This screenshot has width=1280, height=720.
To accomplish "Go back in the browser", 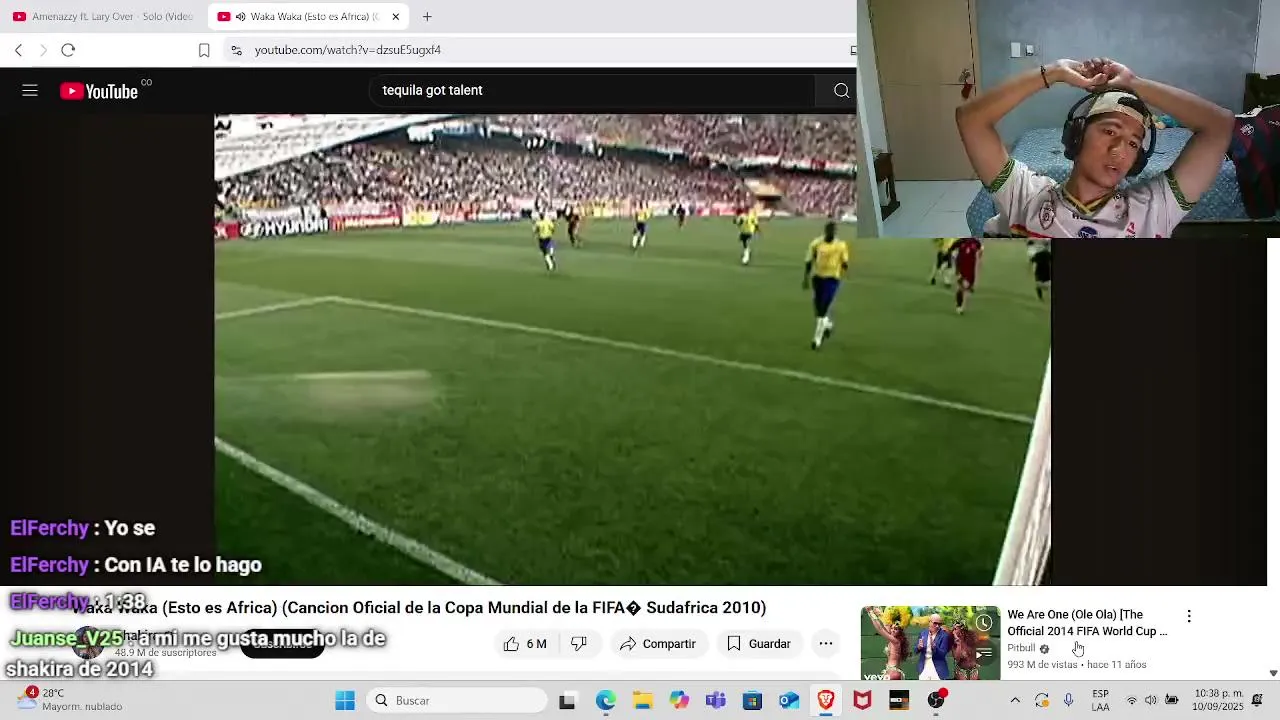I will click(x=18, y=50).
